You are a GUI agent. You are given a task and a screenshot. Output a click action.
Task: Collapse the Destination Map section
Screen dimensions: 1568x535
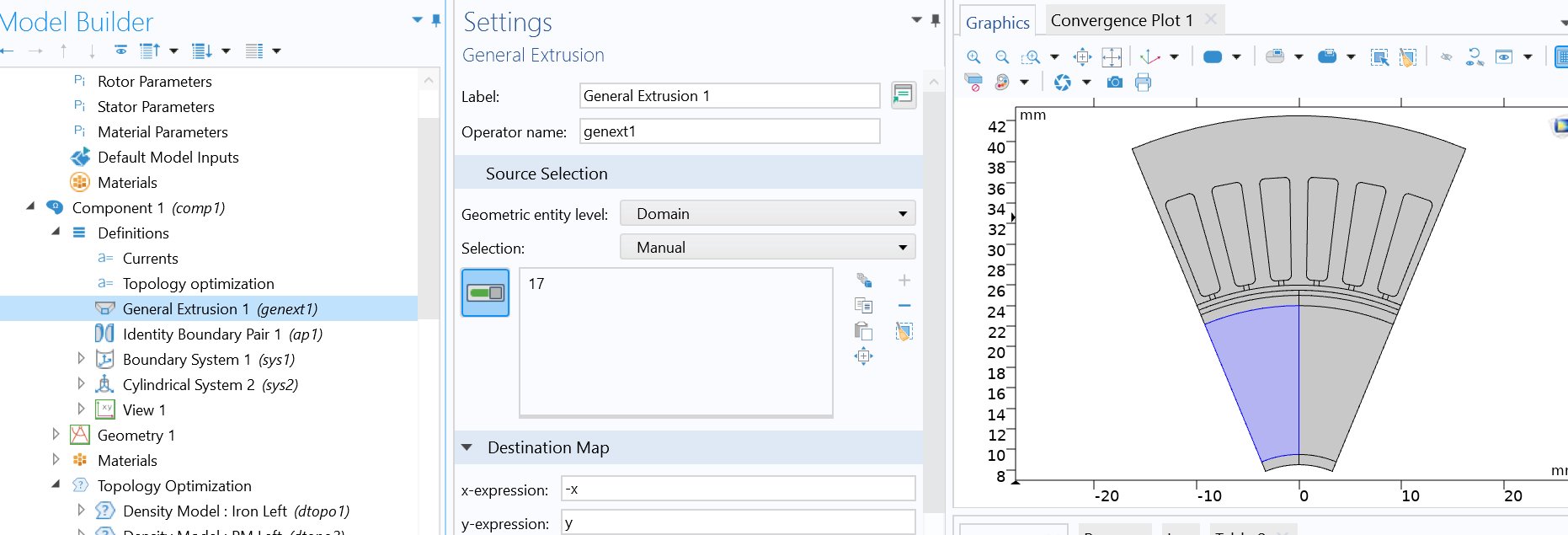pos(467,447)
